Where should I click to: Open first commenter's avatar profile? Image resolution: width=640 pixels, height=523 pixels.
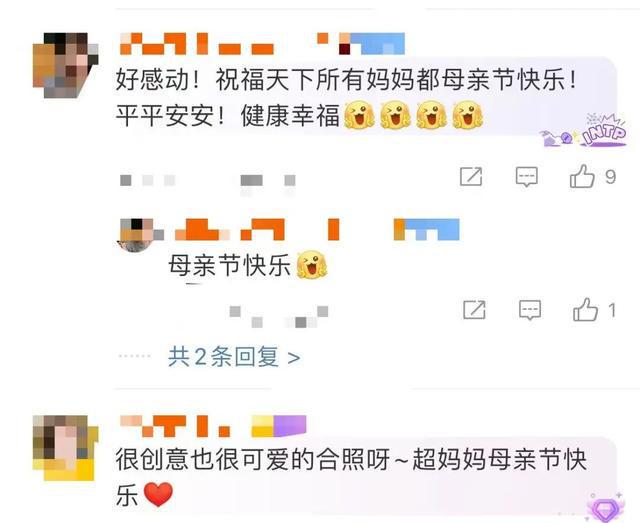pos(65,65)
